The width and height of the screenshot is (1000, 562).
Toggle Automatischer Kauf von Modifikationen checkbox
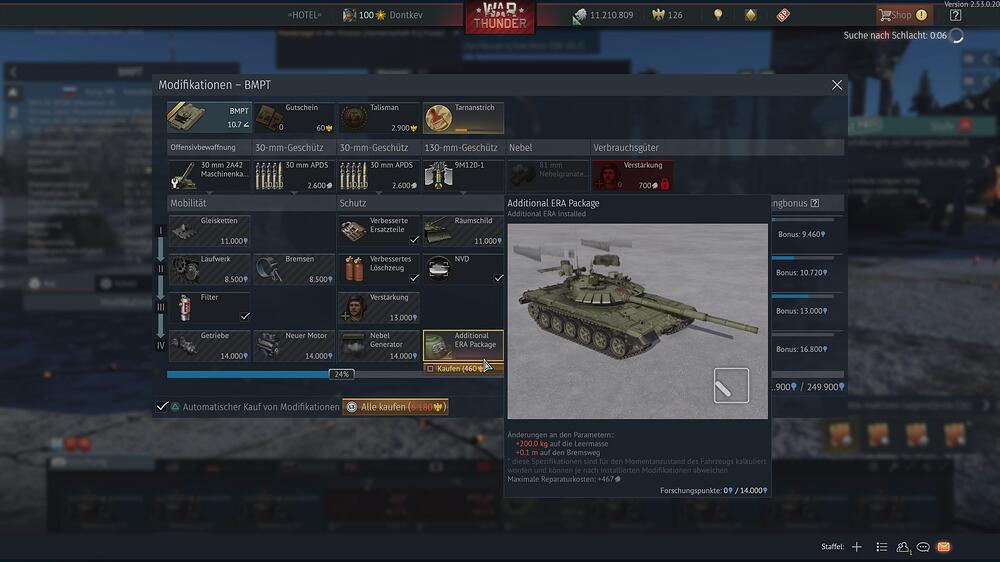click(162, 406)
